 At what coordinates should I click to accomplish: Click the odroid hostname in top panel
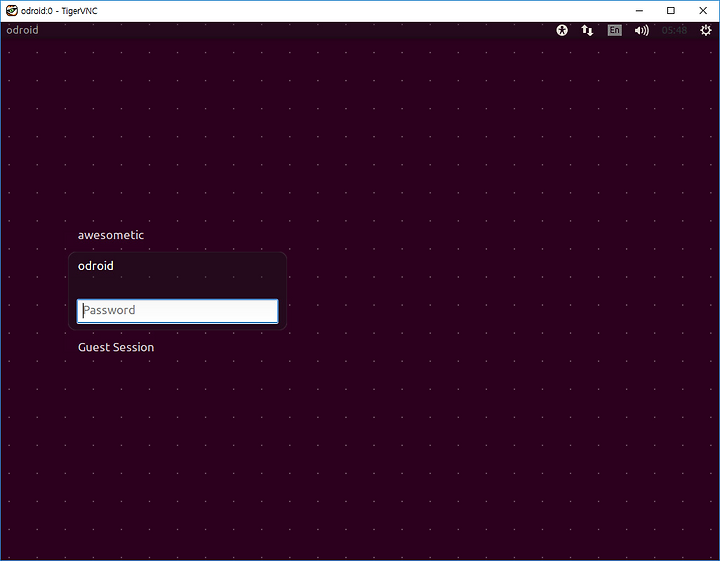pos(22,30)
